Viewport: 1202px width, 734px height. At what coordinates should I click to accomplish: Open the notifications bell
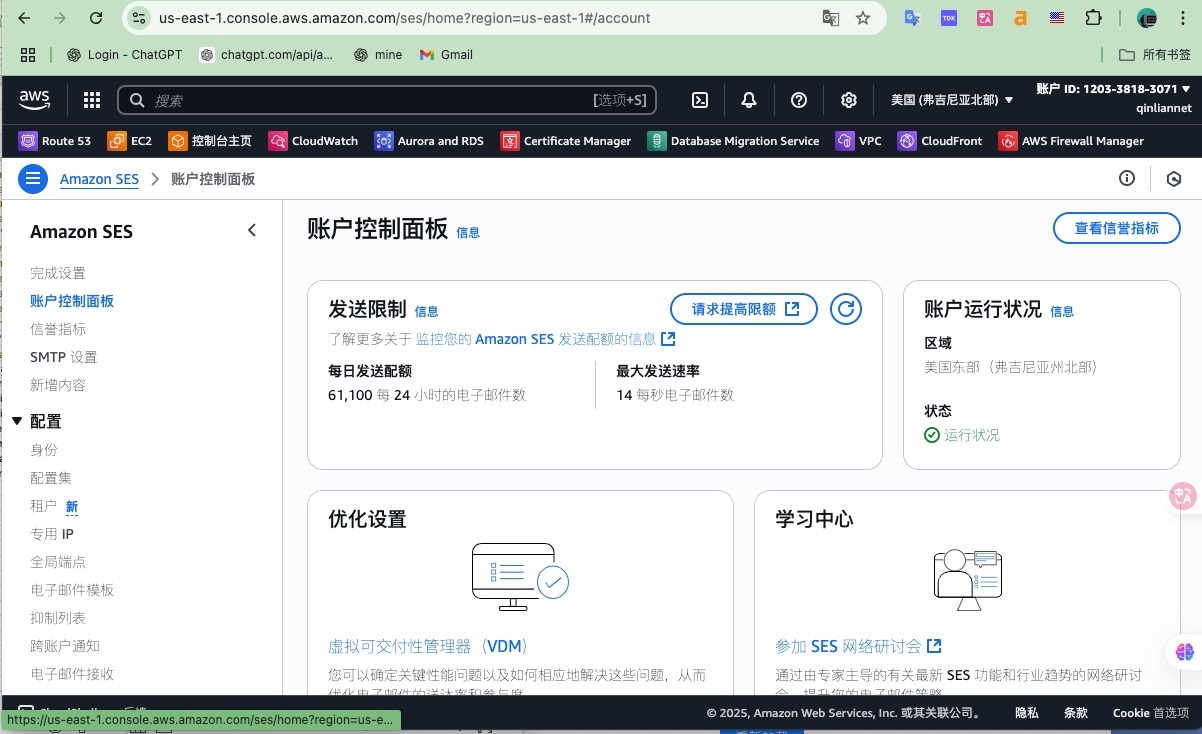tap(749, 100)
